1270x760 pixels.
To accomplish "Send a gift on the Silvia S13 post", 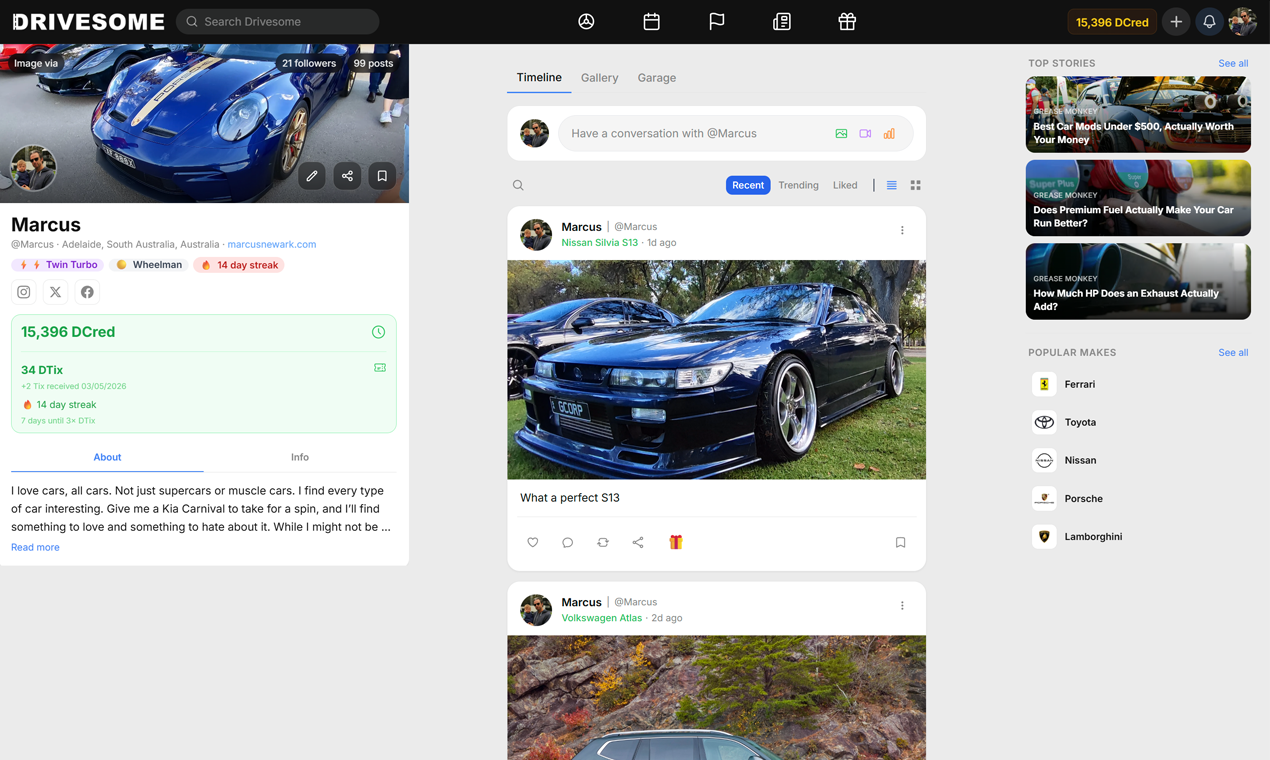I will tap(676, 542).
